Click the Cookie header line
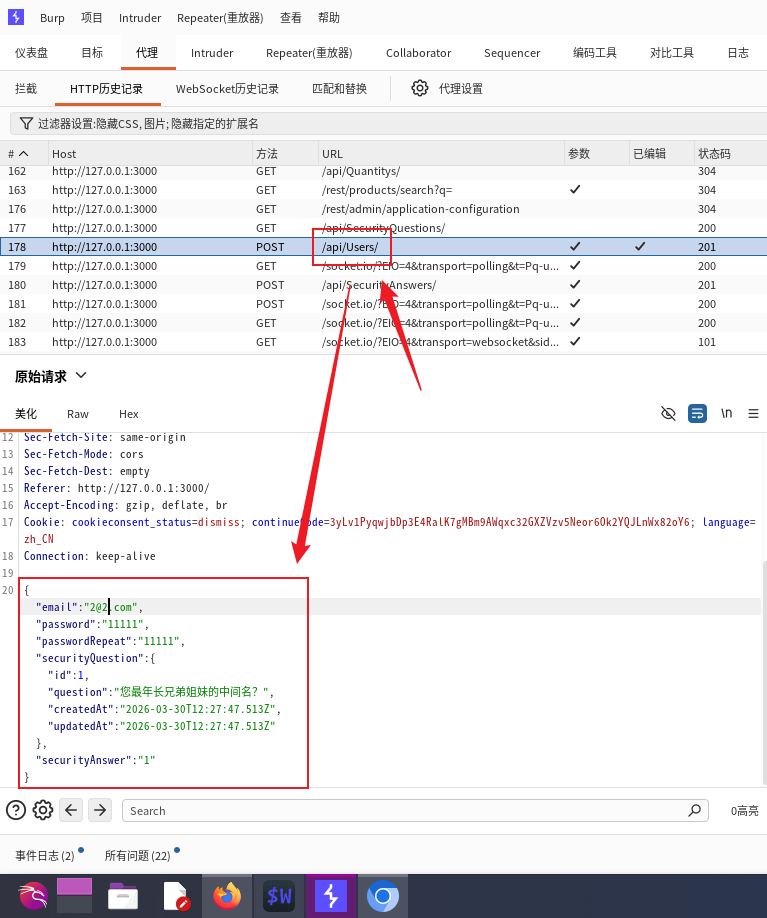The image size is (767, 918). tap(389, 530)
